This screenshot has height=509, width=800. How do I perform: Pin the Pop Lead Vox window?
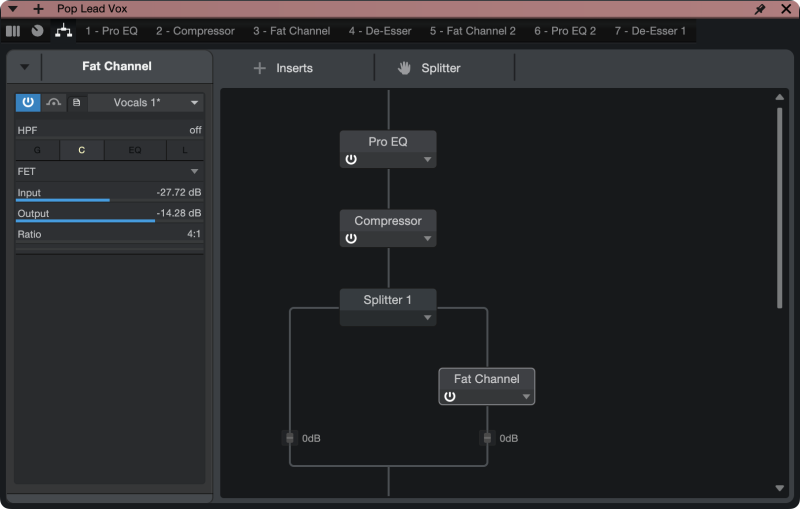[760, 9]
